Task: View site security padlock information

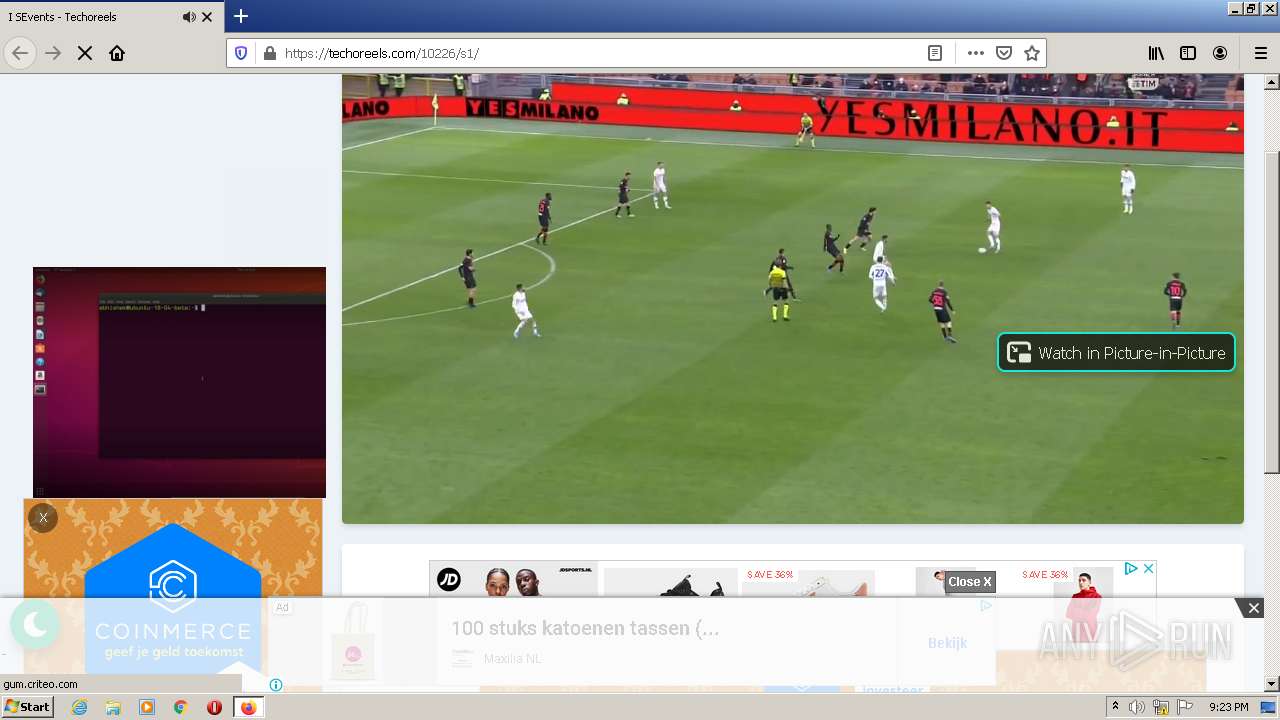Action: point(269,53)
